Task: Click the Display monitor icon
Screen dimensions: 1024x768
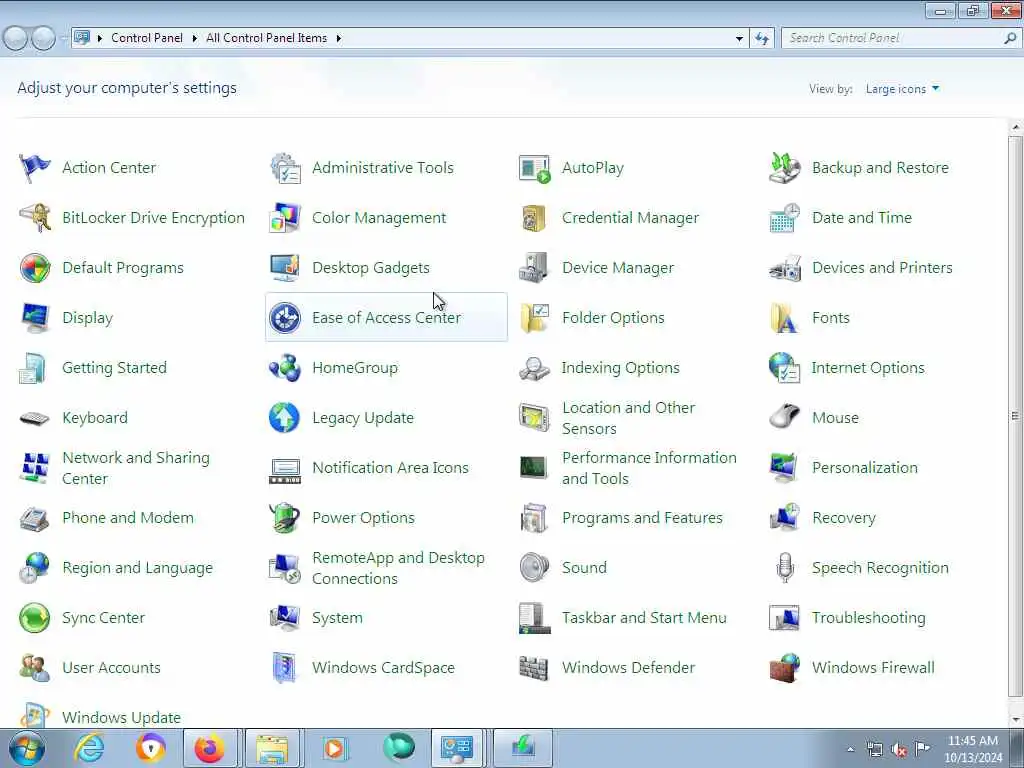Action: [35, 318]
